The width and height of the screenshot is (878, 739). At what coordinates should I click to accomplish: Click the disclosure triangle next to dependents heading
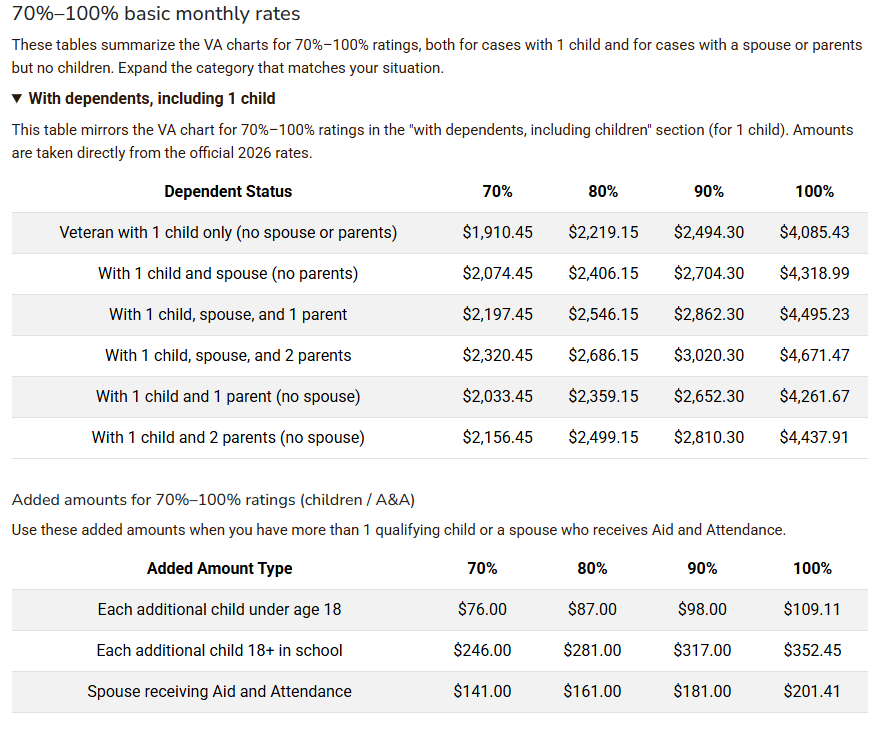click(x=16, y=99)
